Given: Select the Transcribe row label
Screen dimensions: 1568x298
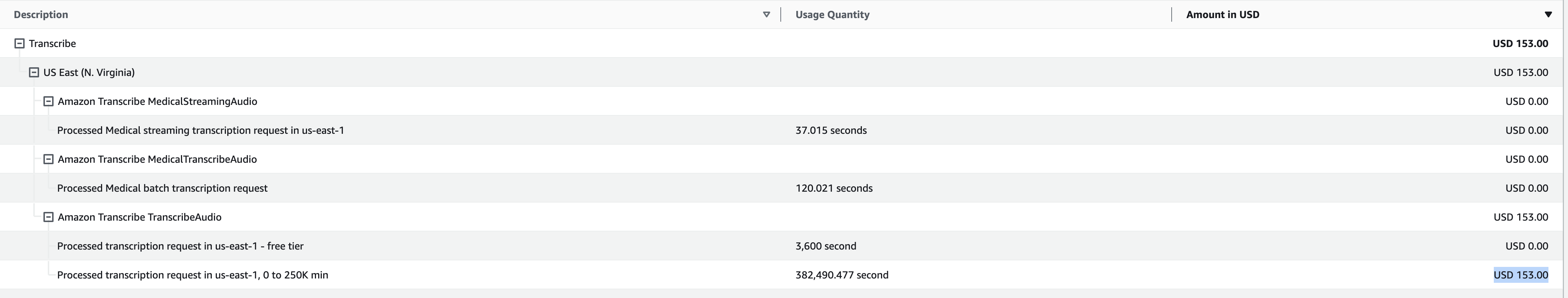Looking at the screenshot, I should 52,43.
